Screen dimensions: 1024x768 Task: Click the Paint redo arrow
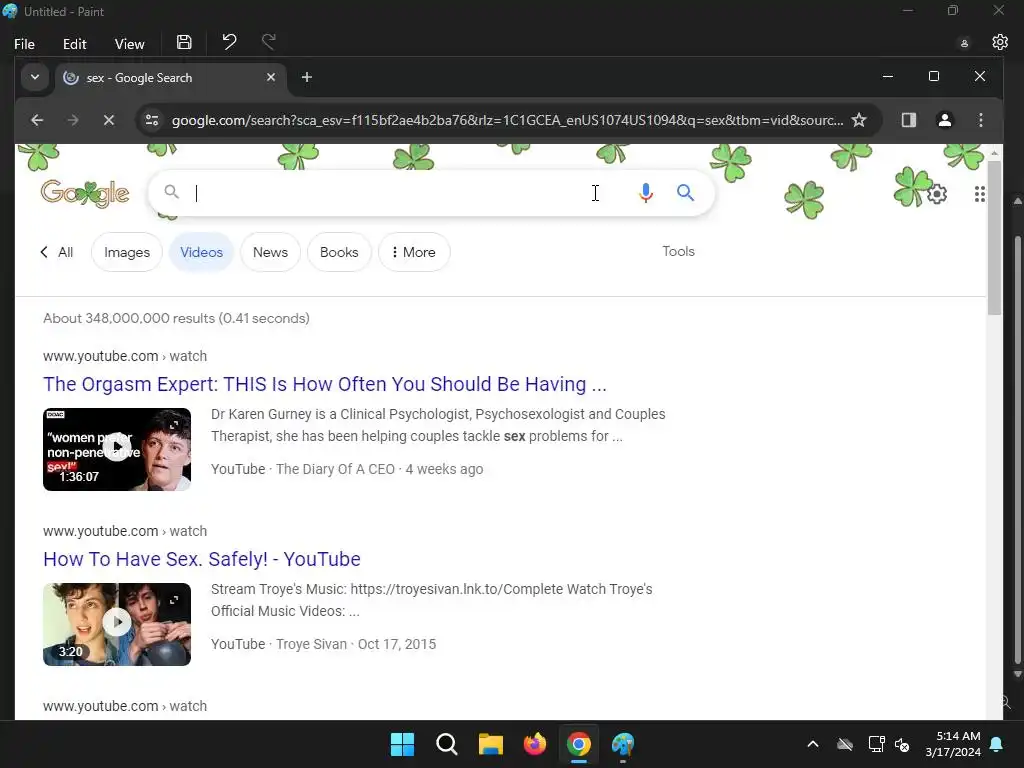(268, 42)
